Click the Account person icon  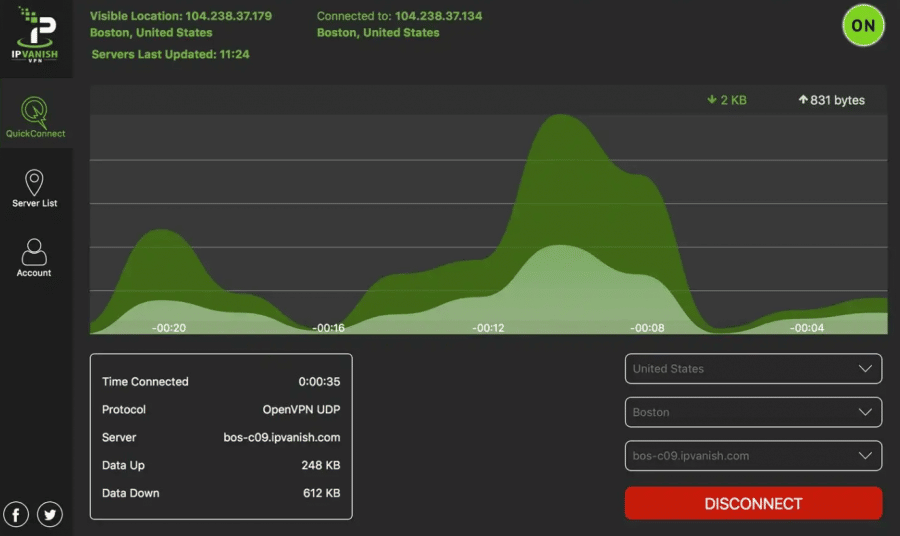click(x=34, y=252)
